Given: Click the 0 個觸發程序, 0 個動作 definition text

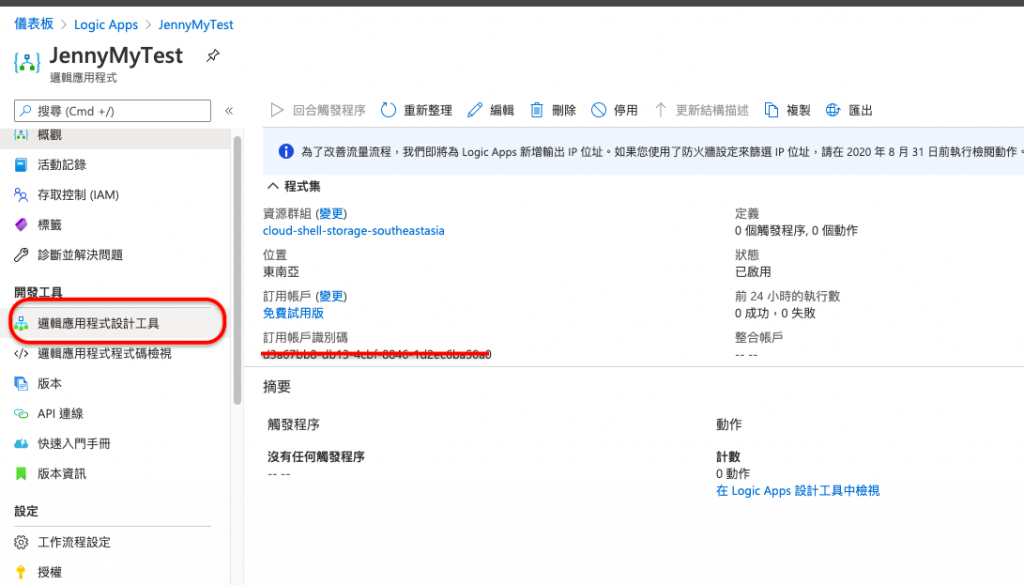Looking at the screenshot, I should point(796,230).
